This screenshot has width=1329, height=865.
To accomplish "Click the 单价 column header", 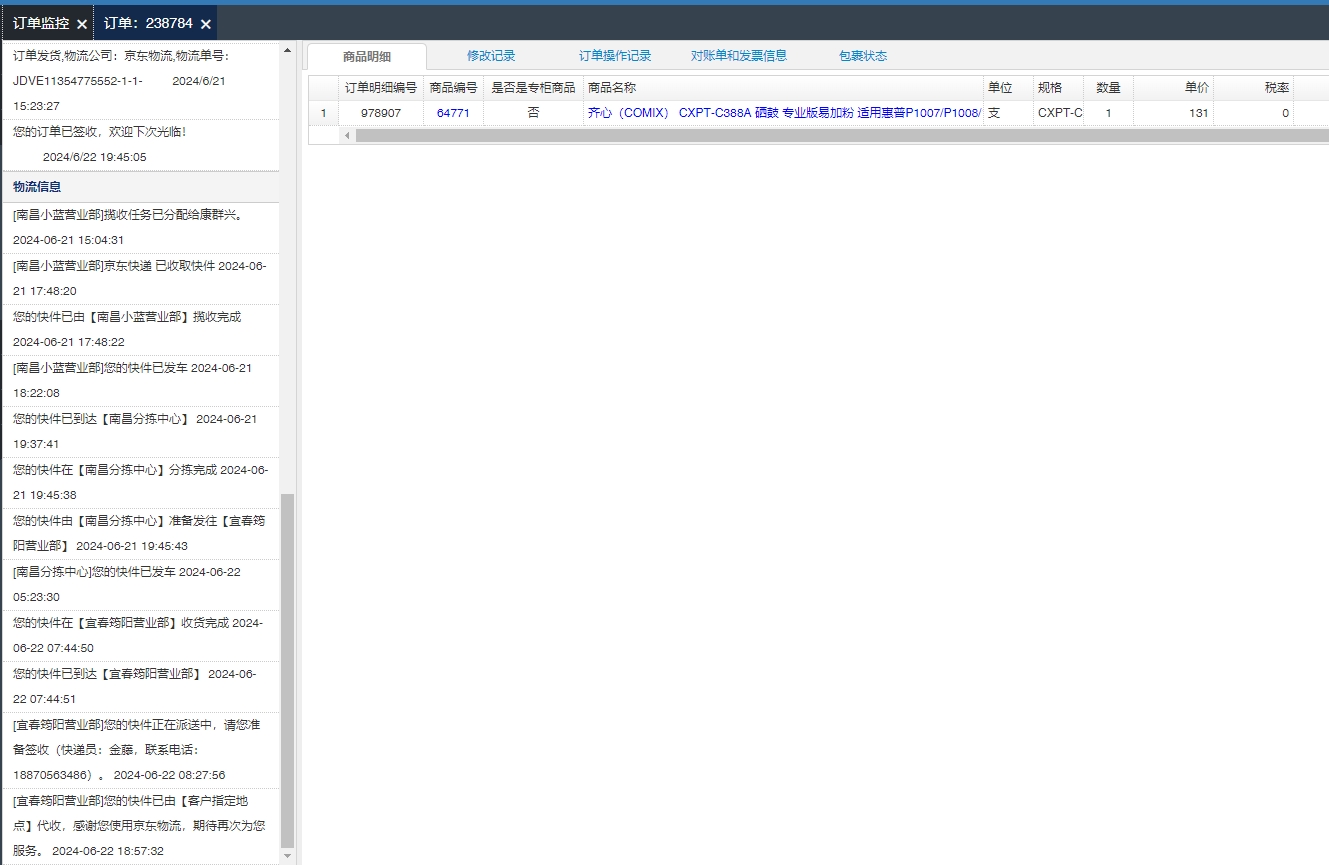I will (x=1174, y=88).
